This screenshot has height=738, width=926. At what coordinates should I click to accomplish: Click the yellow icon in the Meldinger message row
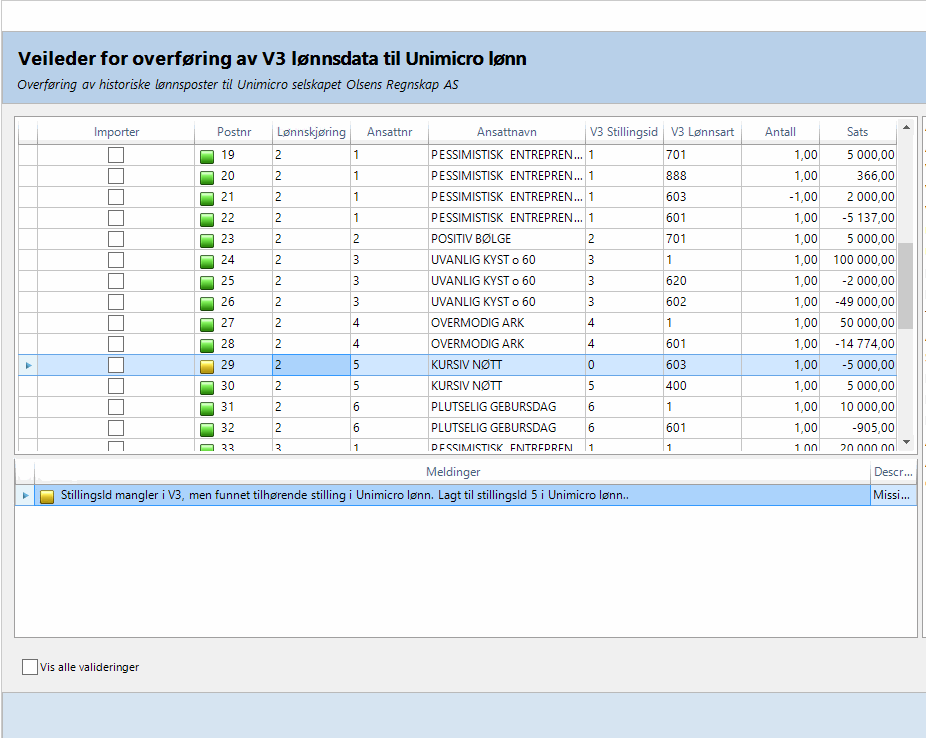tap(47, 496)
